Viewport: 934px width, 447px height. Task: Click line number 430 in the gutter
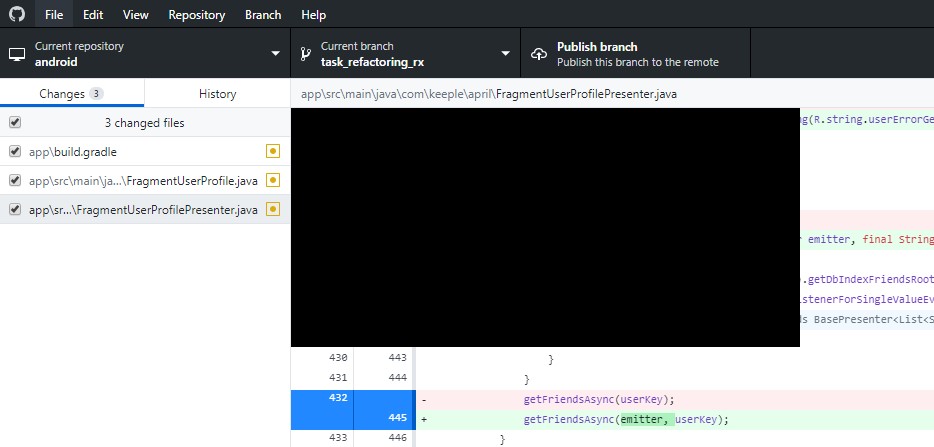tap(338, 358)
